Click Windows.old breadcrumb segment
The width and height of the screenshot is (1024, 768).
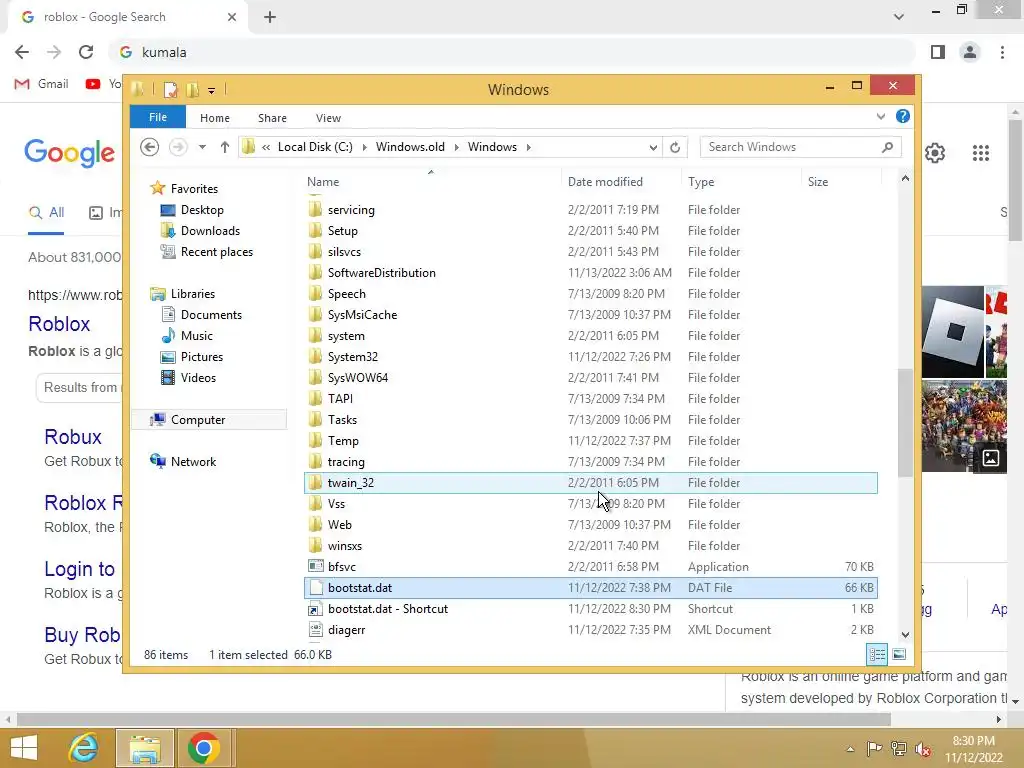pyautogui.click(x=410, y=147)
